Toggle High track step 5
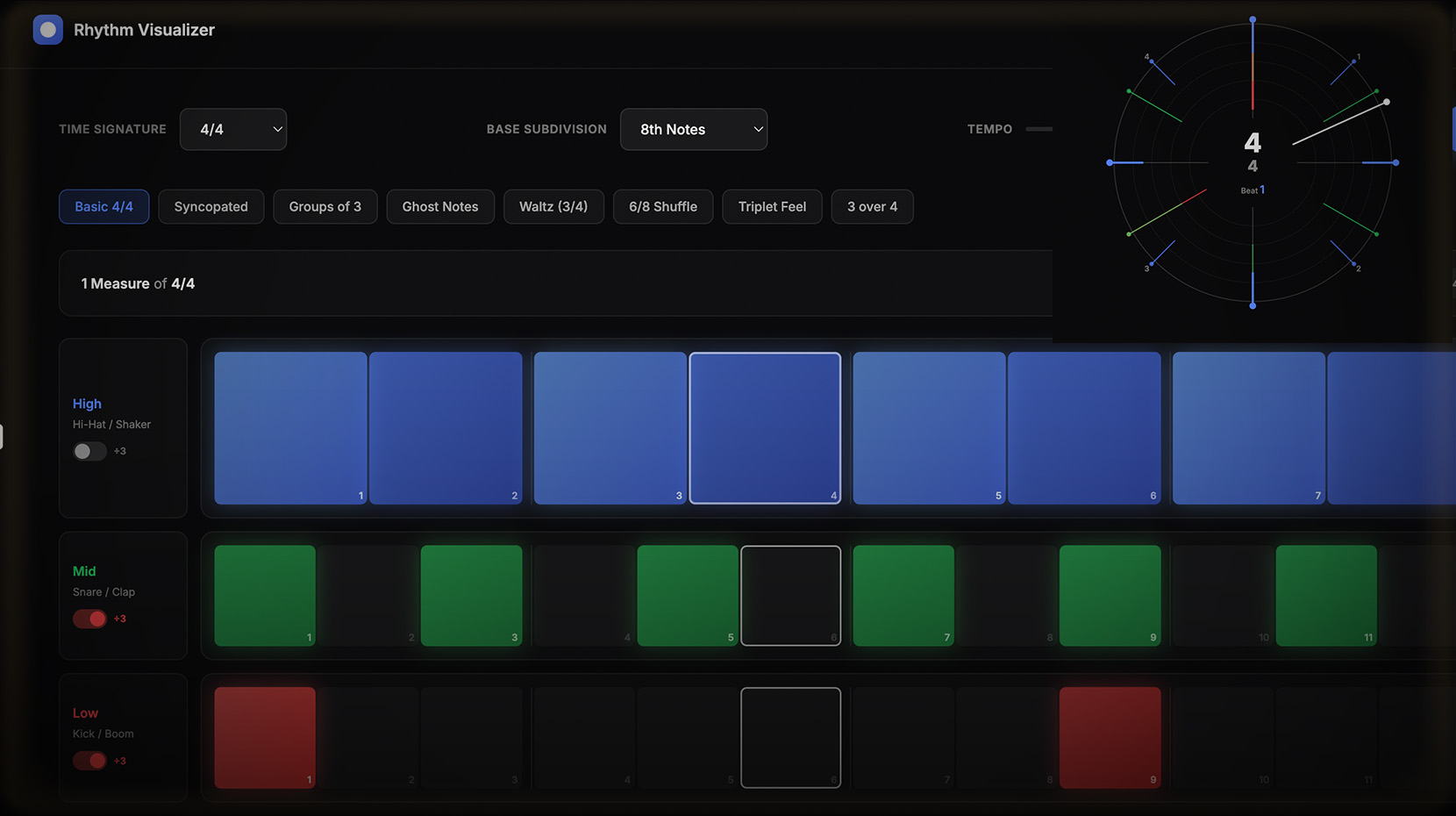This screenshot has height=816, width=1456. click(929, 428)
